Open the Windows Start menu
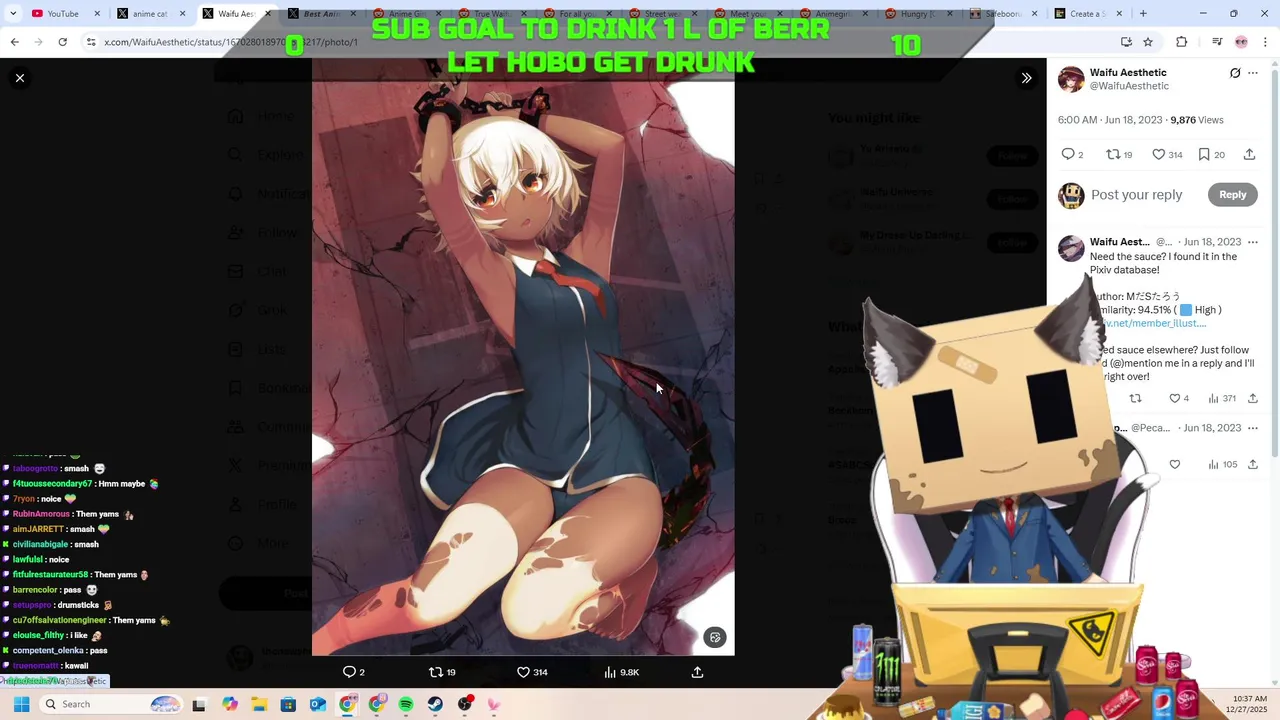Image resolution: width=1280 pixels, height=720 pixels. 21,704
